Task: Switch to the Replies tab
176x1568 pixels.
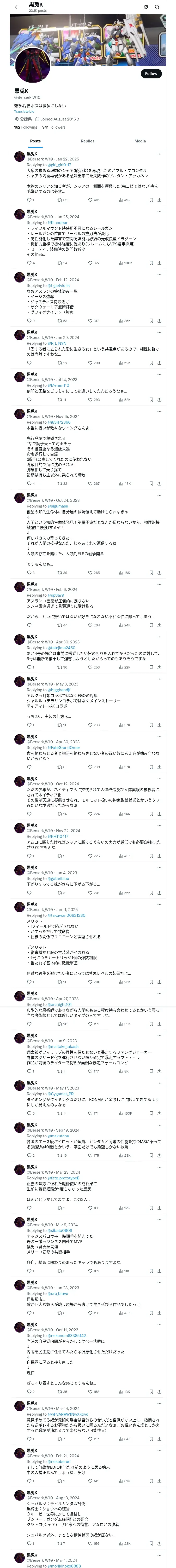Action: pyautogui.click(x=87, y=141)
